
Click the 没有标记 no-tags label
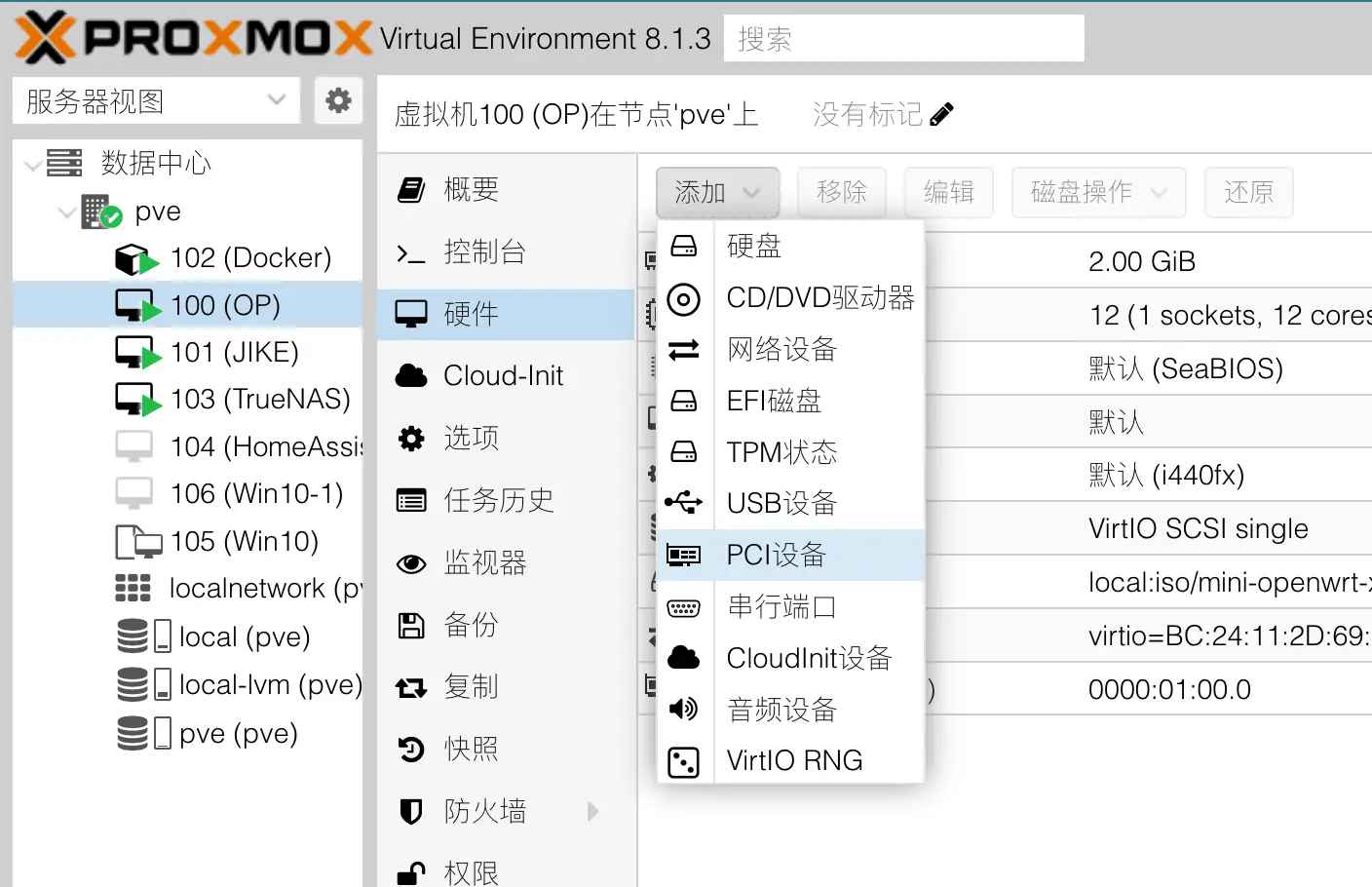coord(867,115)
